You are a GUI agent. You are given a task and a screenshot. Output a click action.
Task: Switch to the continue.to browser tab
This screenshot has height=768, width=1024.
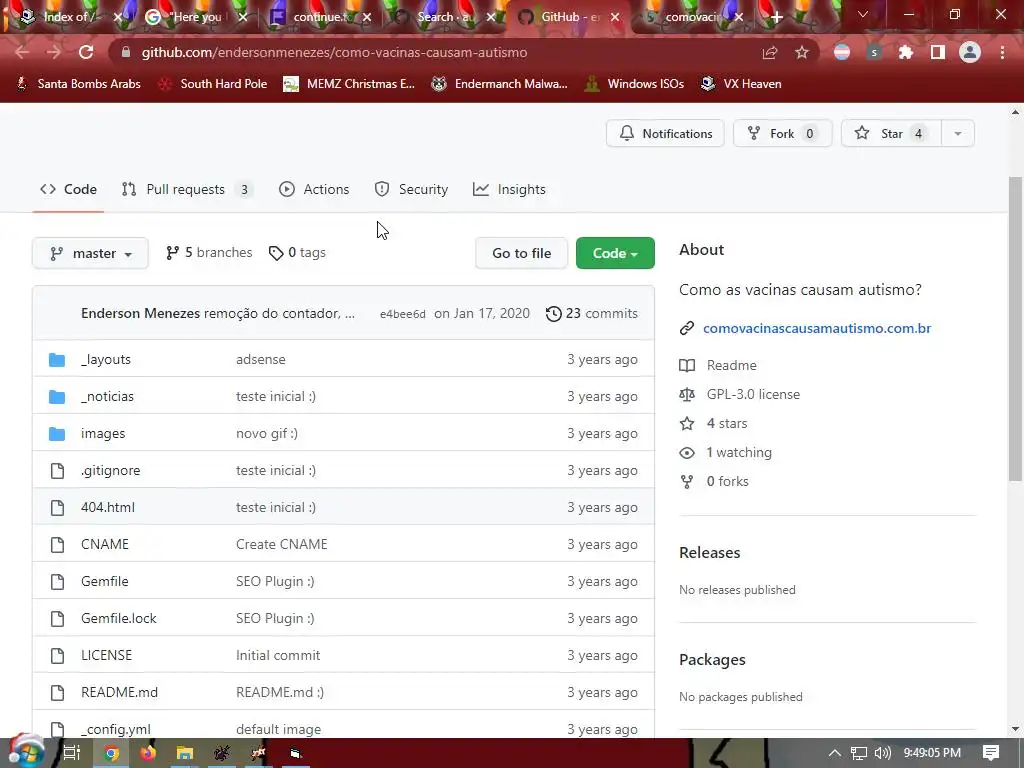tap(320, 17)
